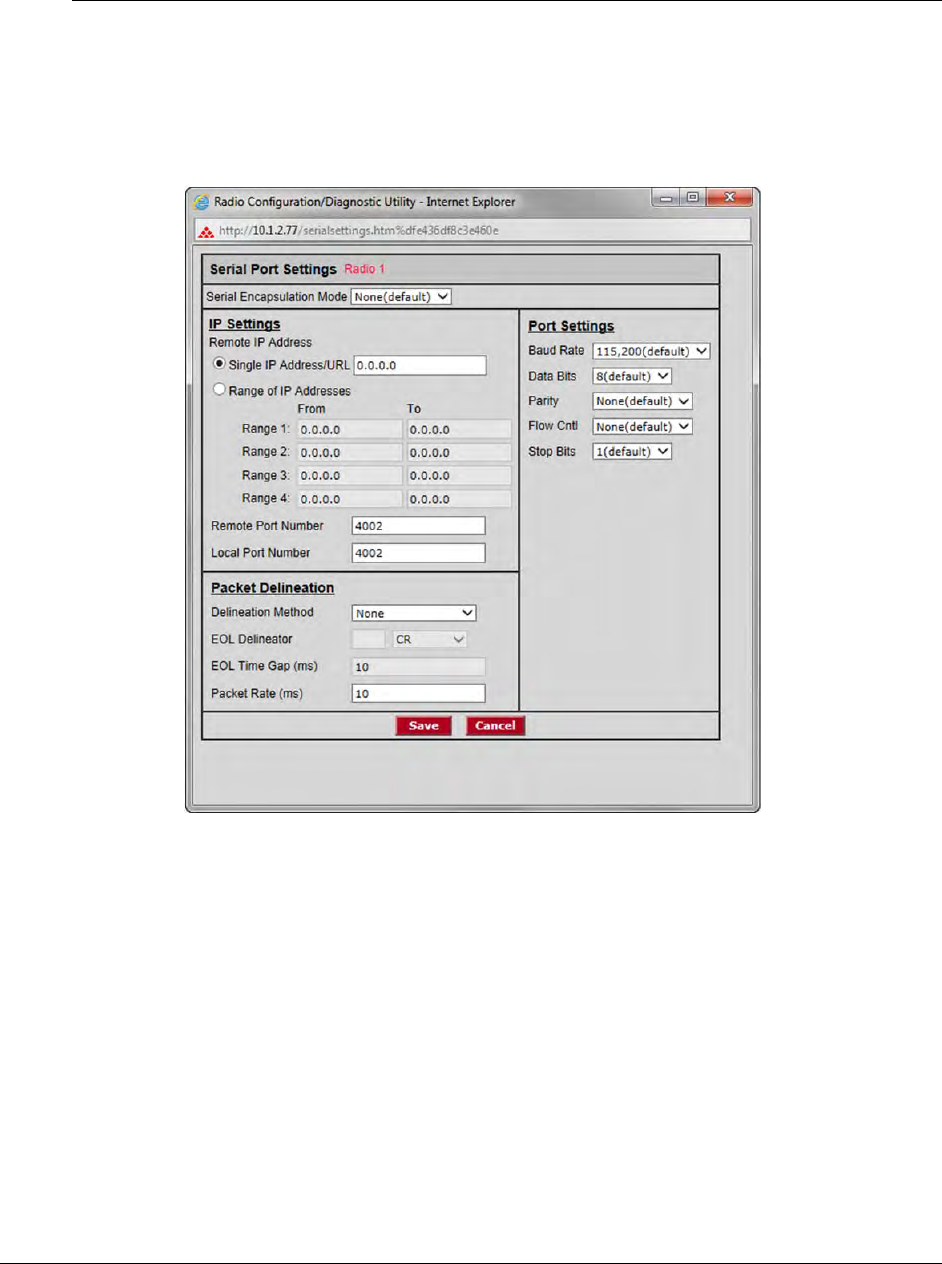Open the Stop Bits dropdown
Screen dimensions: 942x1264
[631, 451]
